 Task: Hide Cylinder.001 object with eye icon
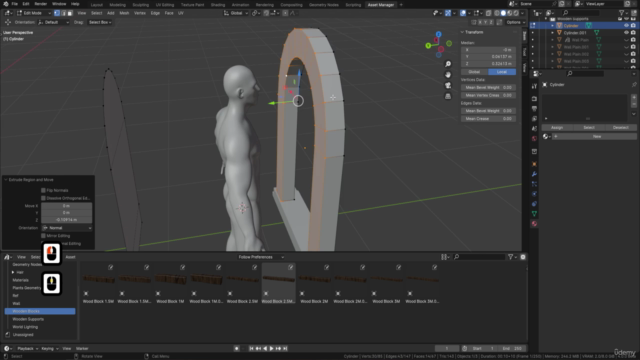626,33
